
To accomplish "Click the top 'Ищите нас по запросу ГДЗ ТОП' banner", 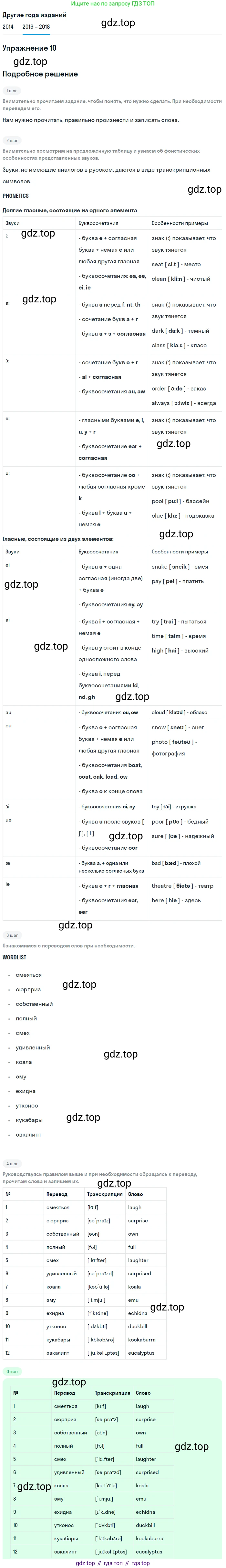I will click(113, 4).
